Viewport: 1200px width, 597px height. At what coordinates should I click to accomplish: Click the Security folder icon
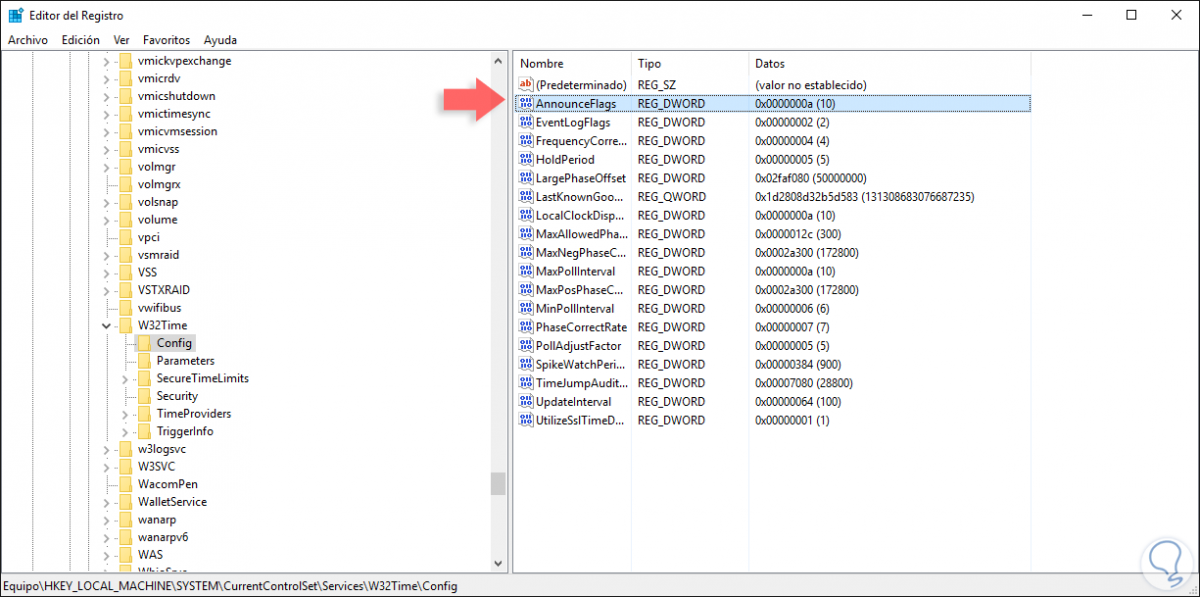[144, 396]
